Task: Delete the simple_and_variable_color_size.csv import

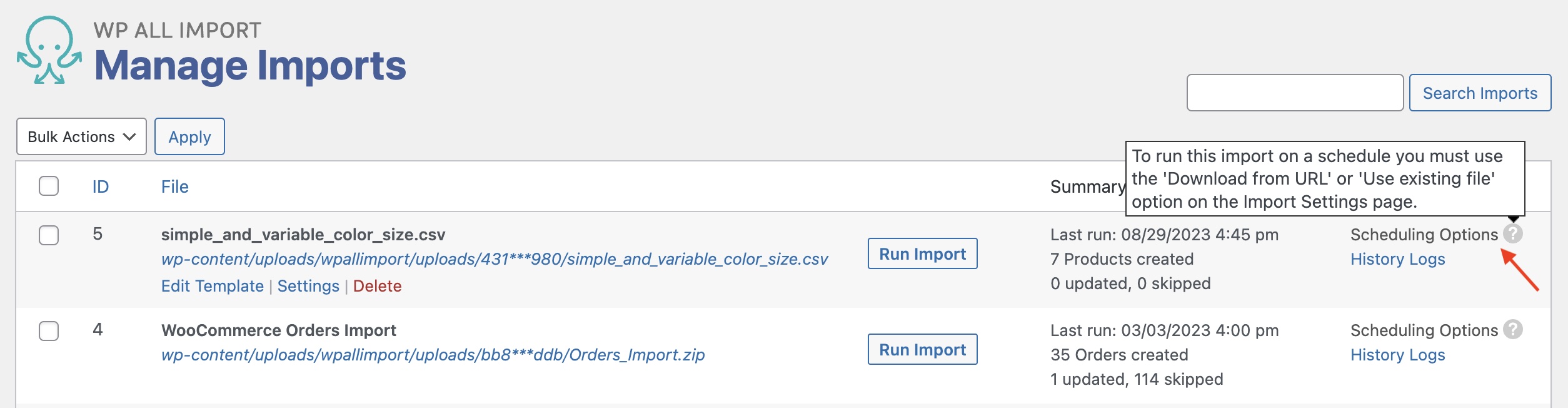Action: pos(377,286)
